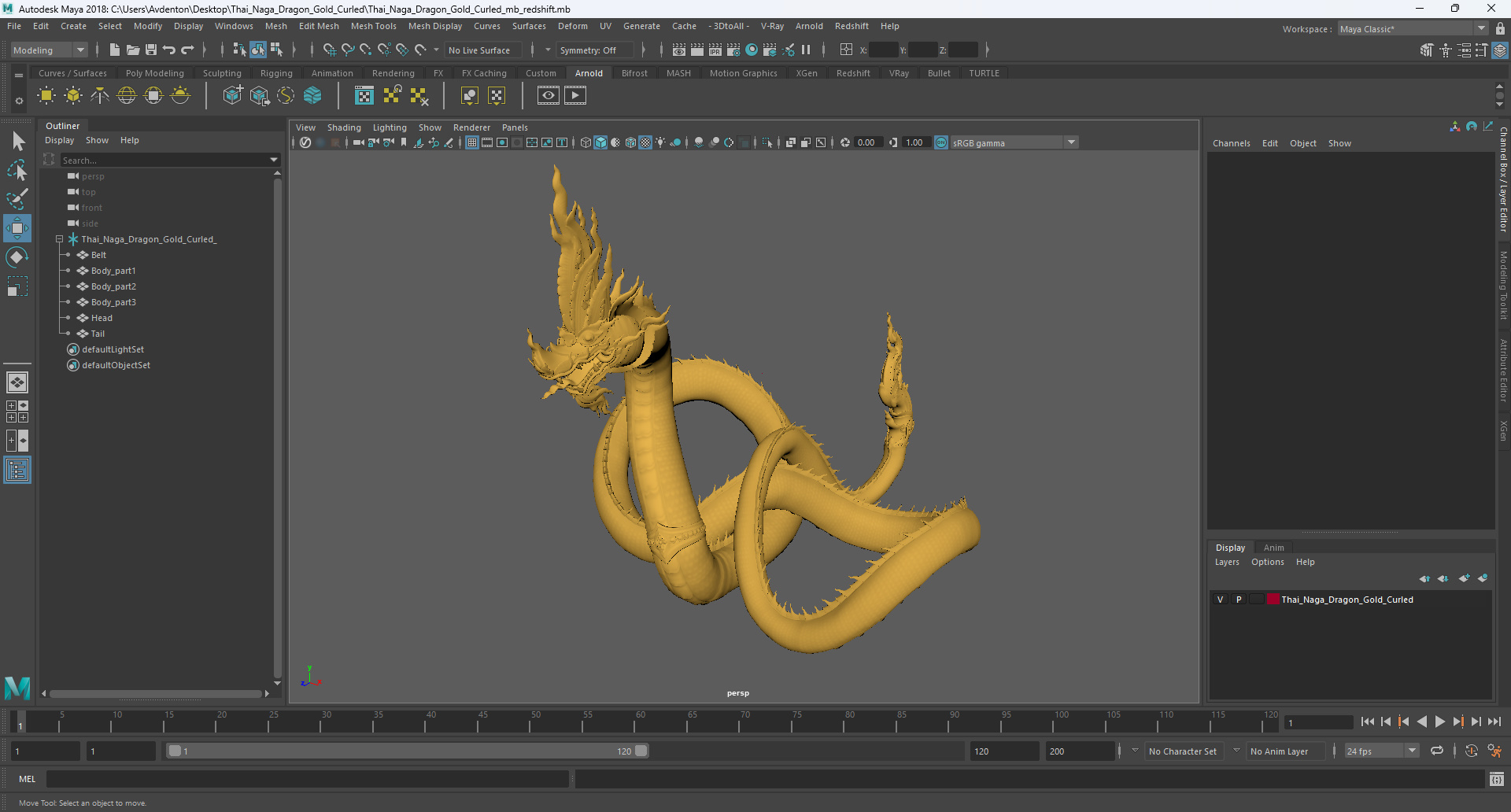Click the Snap to Grids magnet icon

point(329,50)
